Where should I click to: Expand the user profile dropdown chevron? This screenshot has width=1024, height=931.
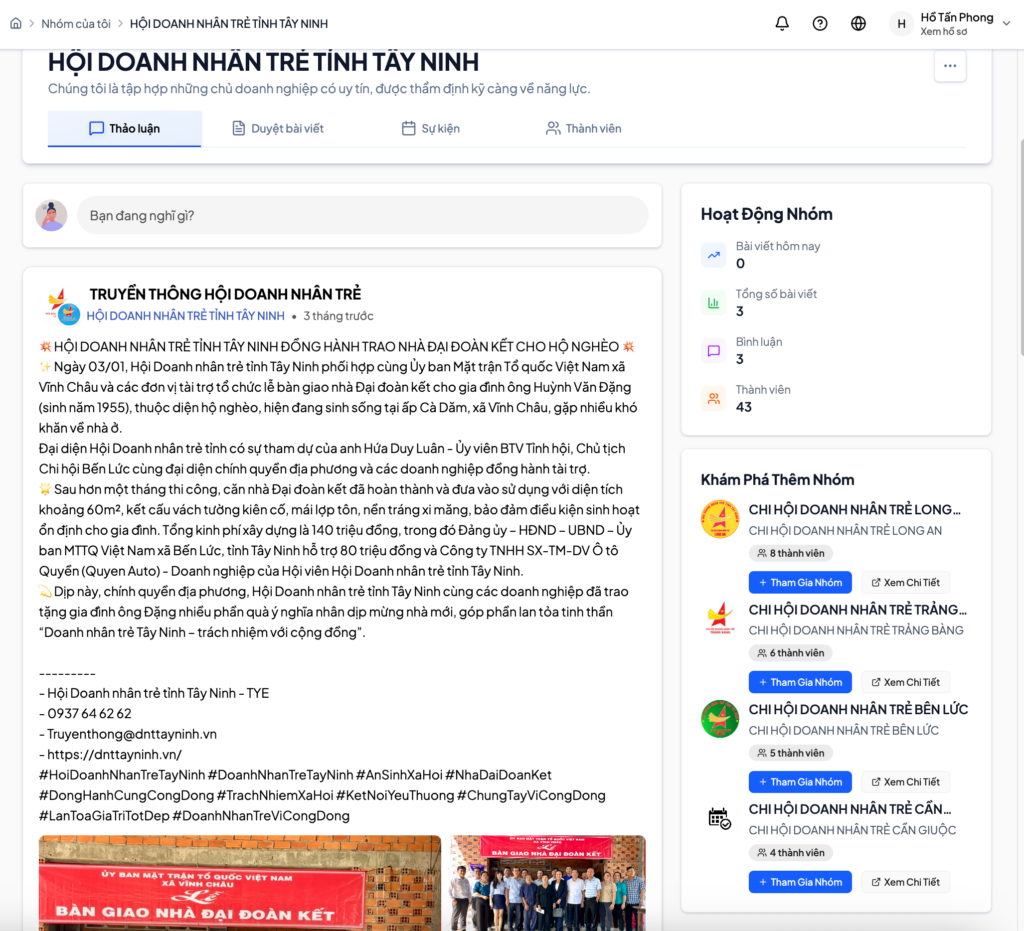tap(1006, 24)
